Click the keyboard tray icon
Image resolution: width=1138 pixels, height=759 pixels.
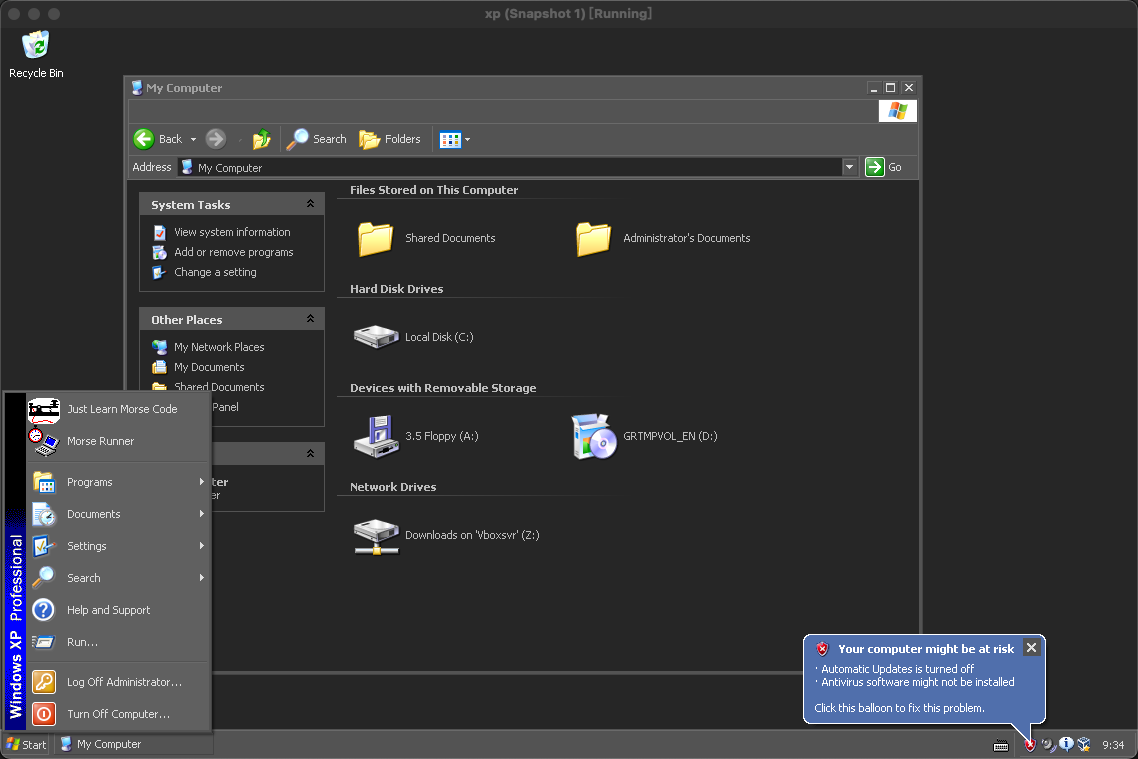(1001, 745)
